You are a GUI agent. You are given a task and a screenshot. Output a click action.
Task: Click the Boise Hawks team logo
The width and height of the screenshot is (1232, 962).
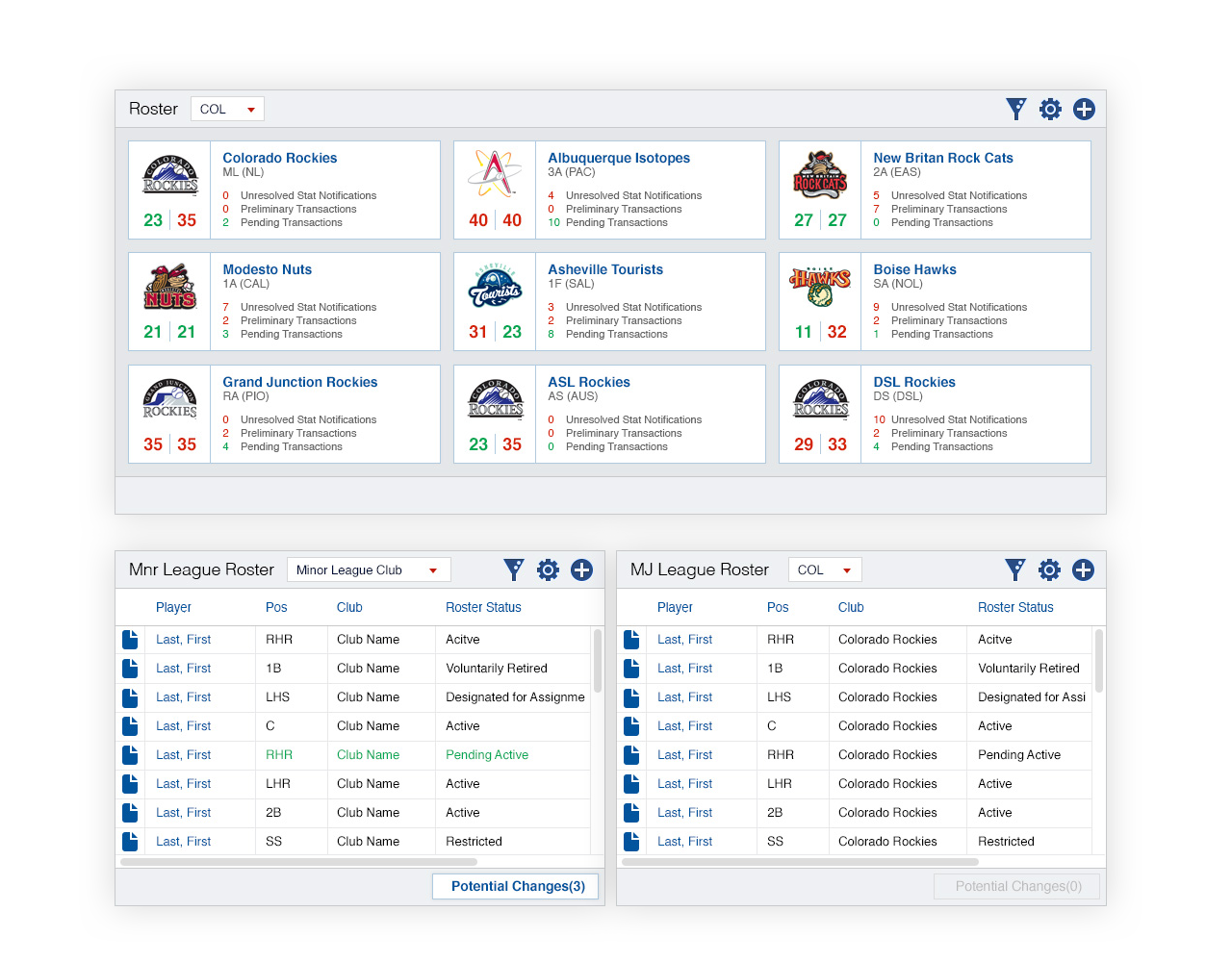click(820, 287)
